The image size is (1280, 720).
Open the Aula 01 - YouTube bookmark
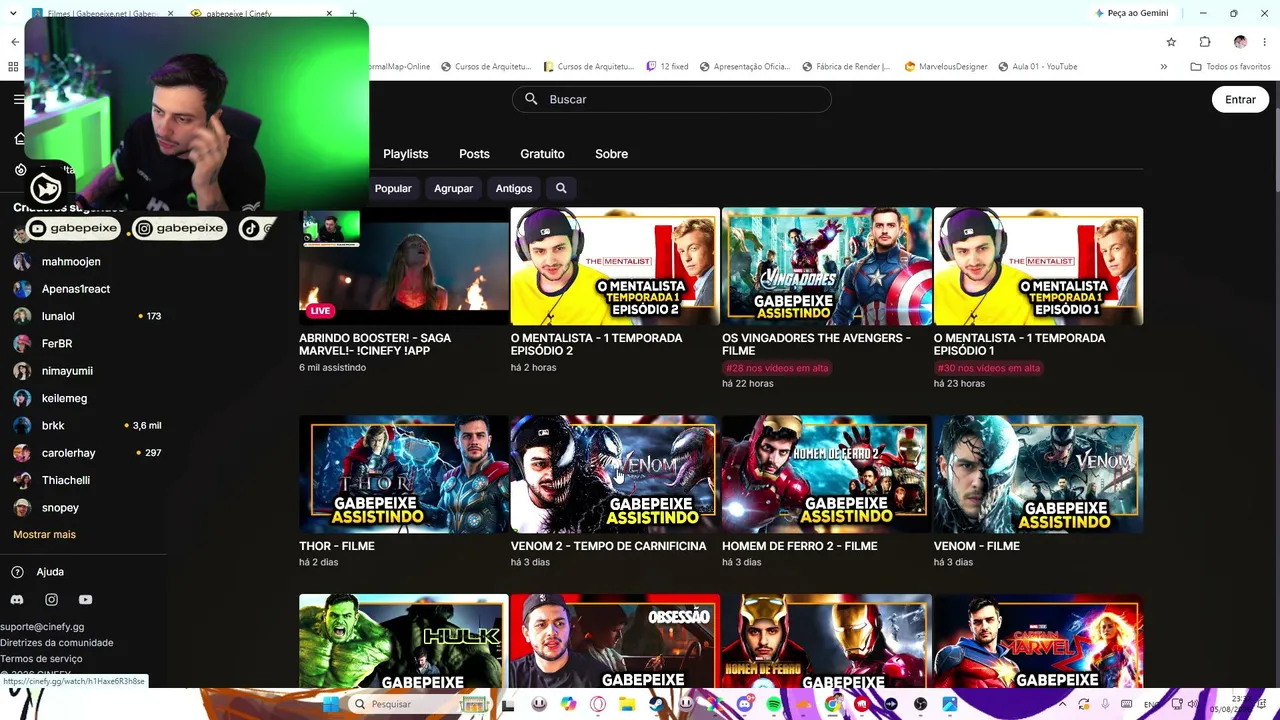coord(1037,67)
